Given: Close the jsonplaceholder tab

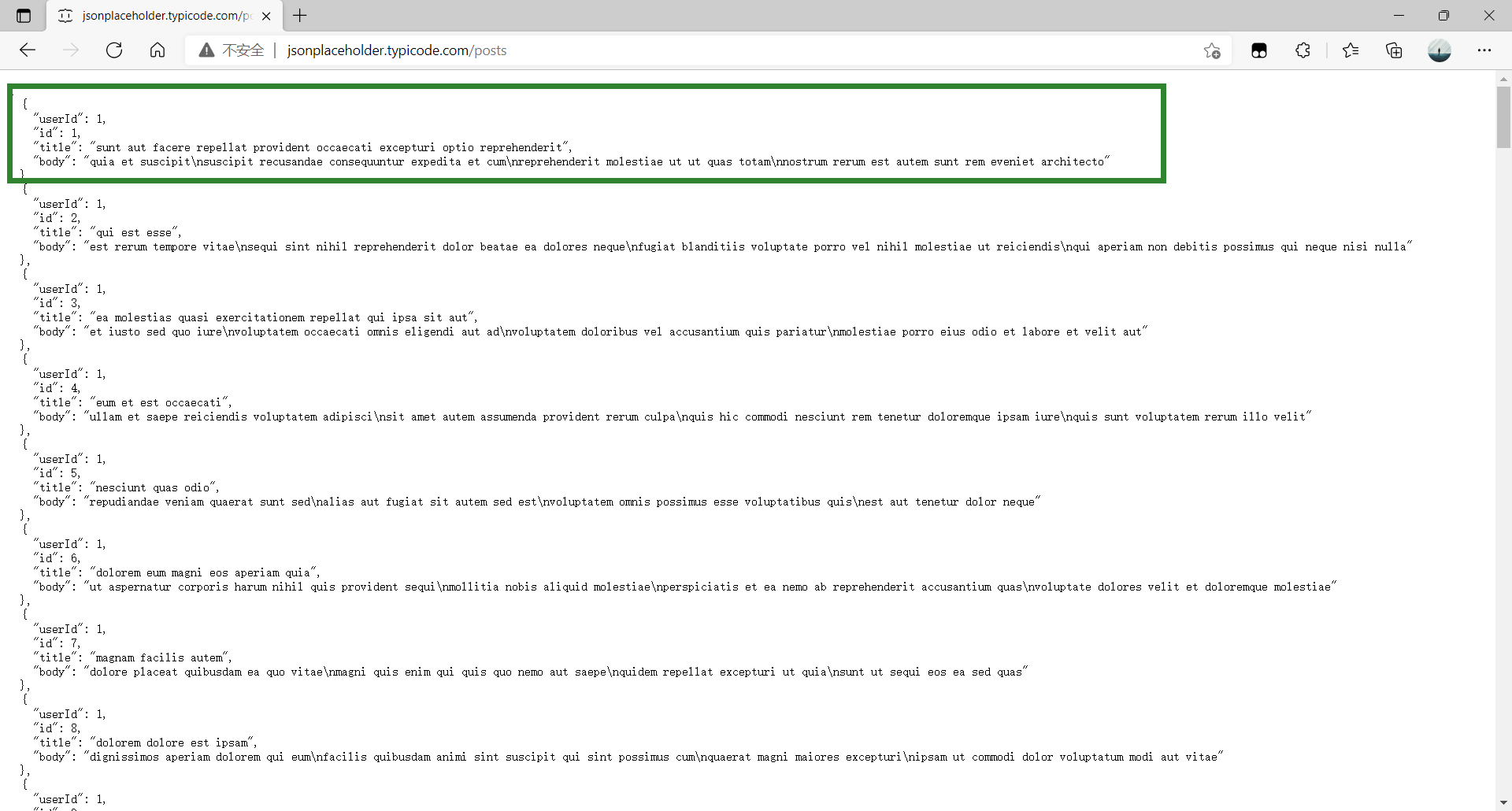Looking at the screenshot, I should pyautogui.click(x=266, y=16).
